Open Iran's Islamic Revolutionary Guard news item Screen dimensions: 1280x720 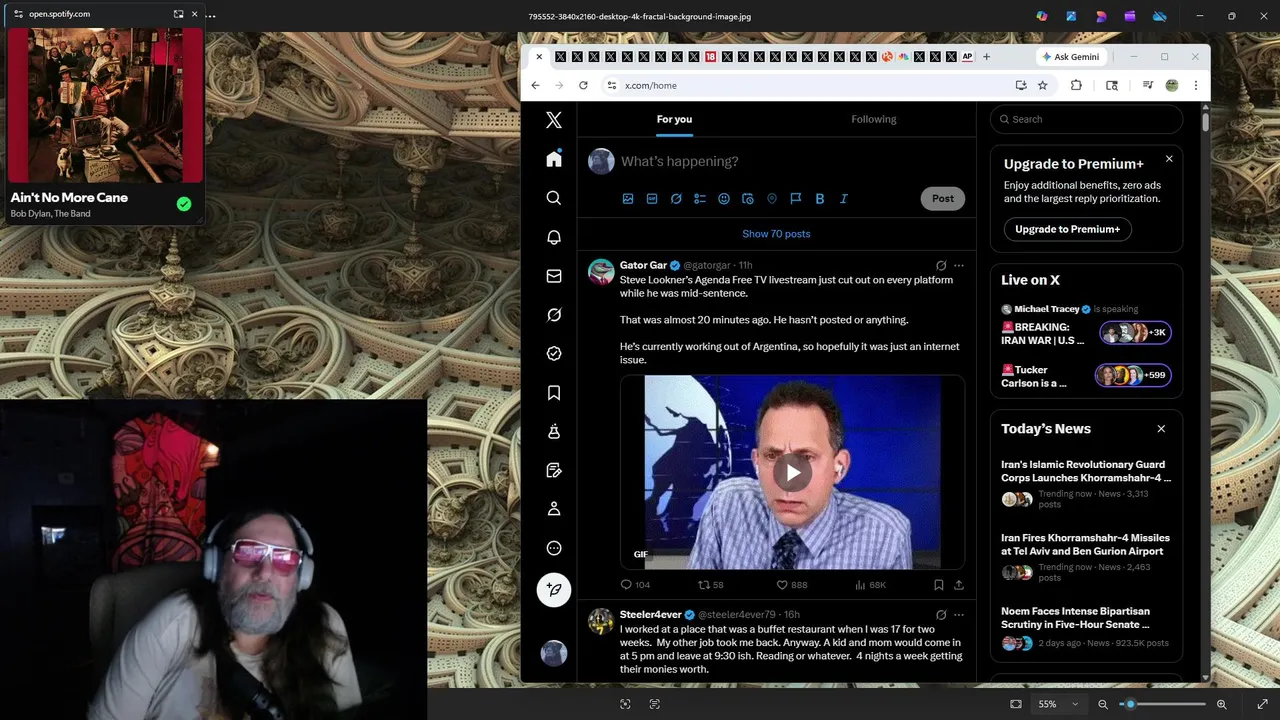[x=1086, y=486]
